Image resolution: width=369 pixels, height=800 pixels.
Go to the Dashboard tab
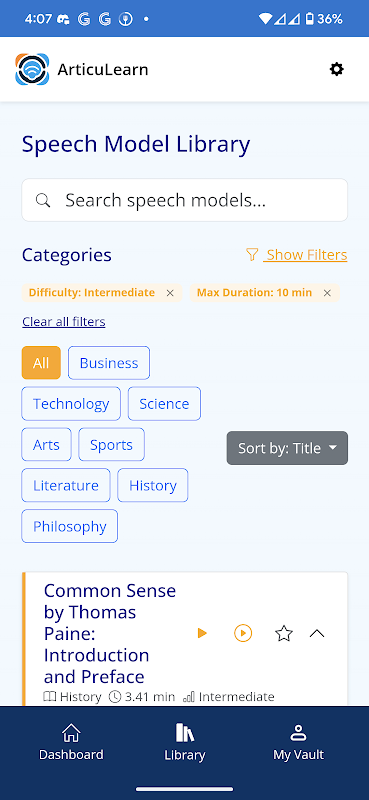[x=71, y=742]
